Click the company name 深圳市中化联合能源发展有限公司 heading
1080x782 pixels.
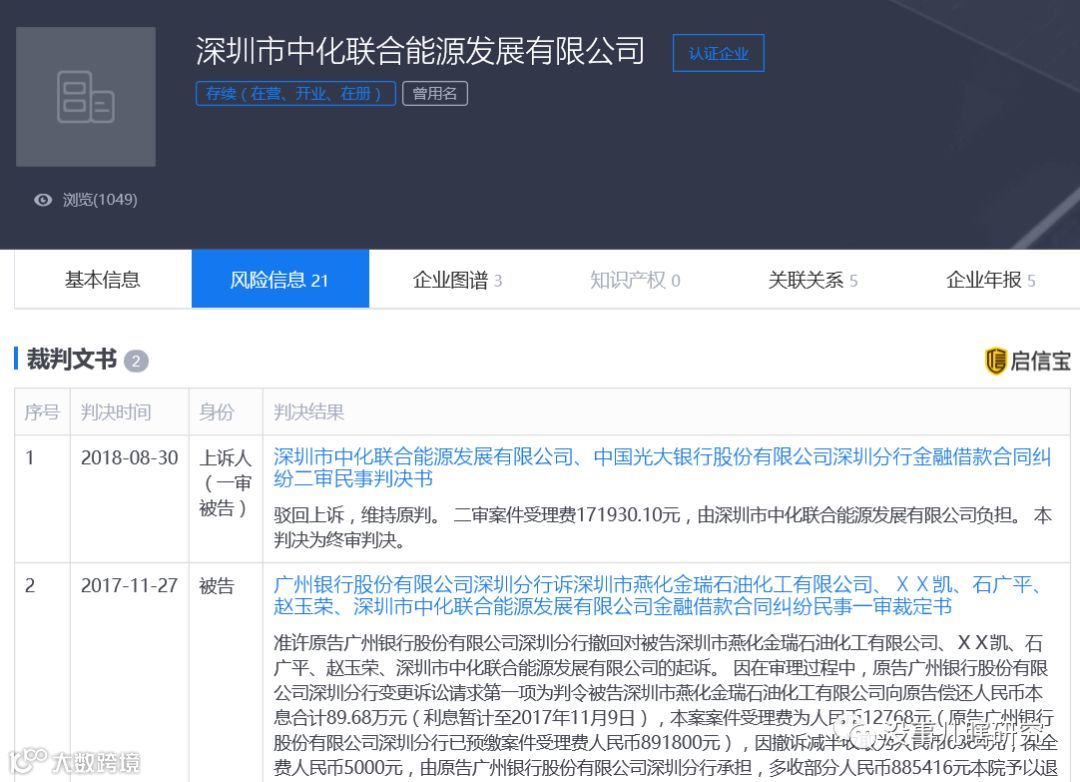coord(420,51)
